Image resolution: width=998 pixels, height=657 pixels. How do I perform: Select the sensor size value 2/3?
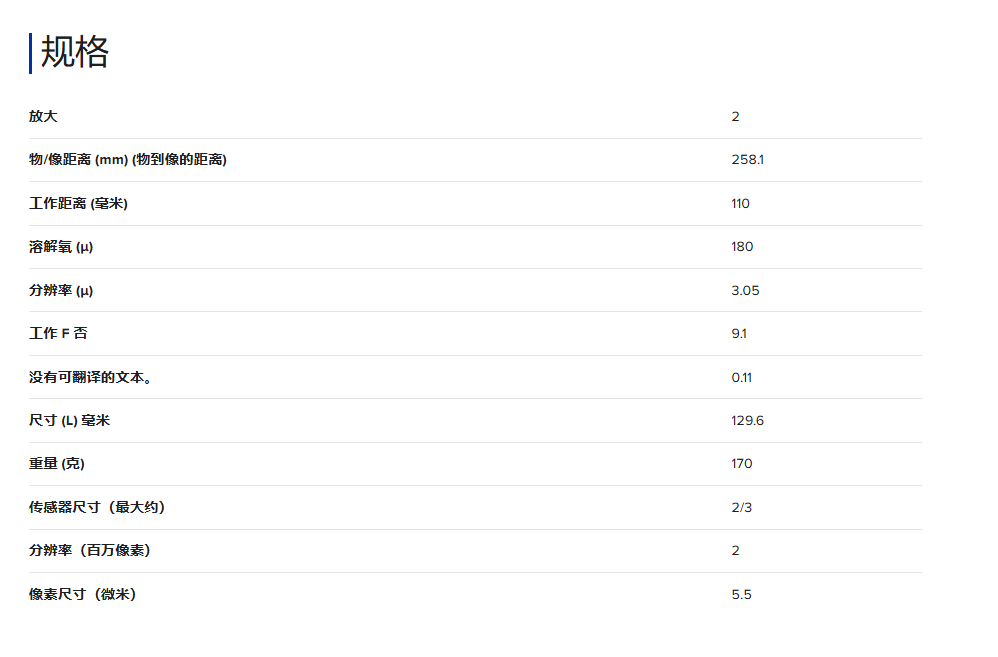741,507
